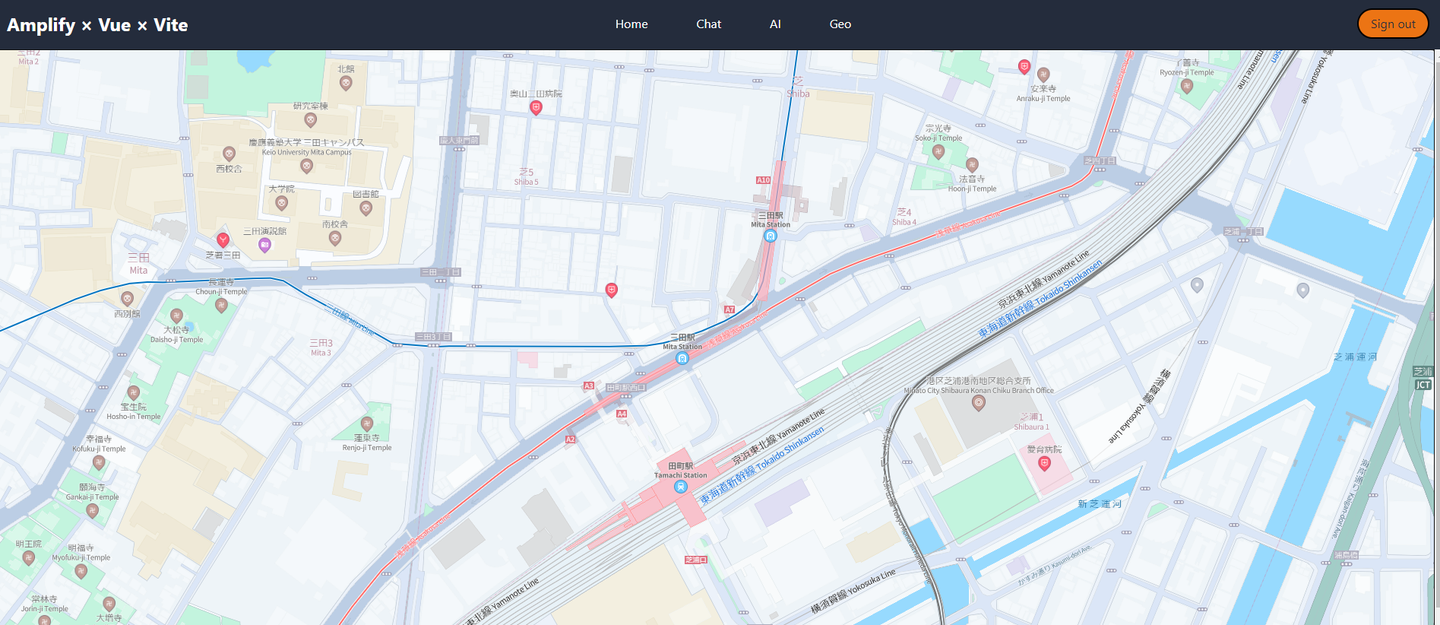
Task: Click the 奥山三田病院 hospital marker
Action: [x=536, y=108]
